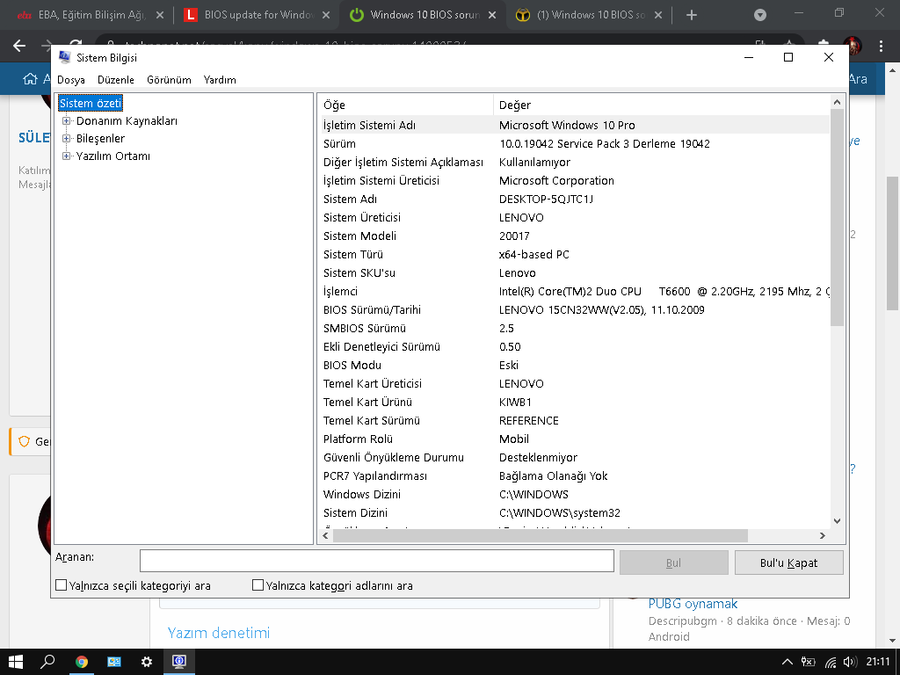Open a new Chrome tab

pyautogui.click(x=691, y=15)
